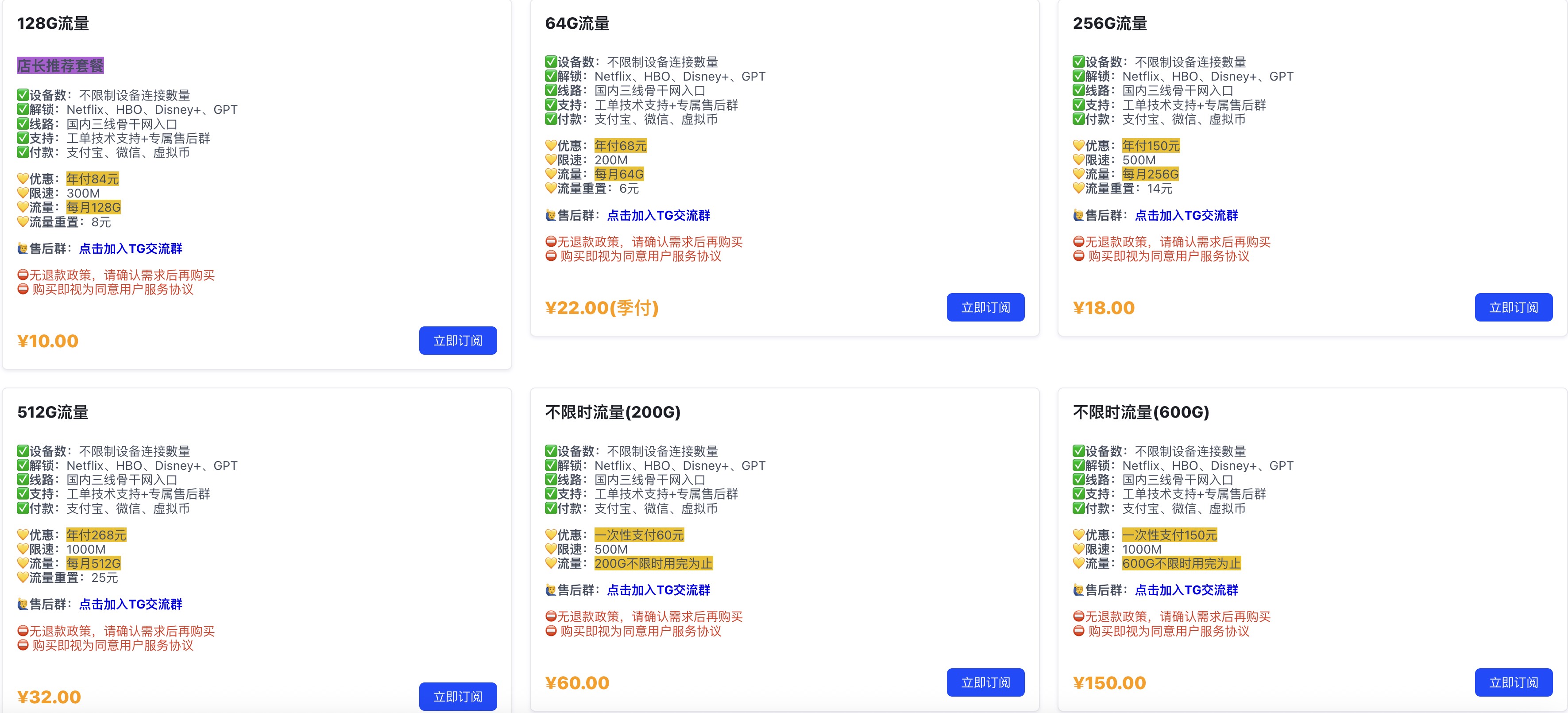The width and height of the screenshot is (1568, 713).
Task: Click the person emoji beside 售后群 in 512G流量 card
Action: 23,604
